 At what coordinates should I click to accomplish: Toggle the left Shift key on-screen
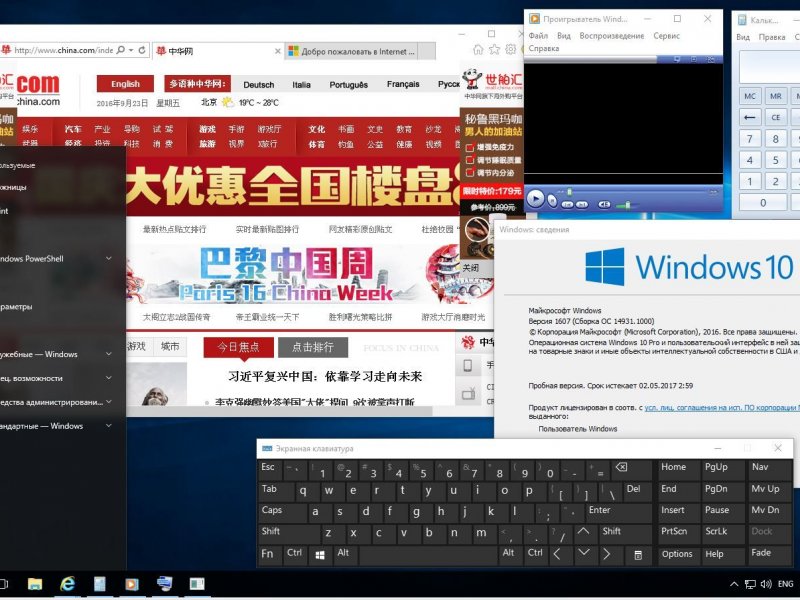point(289,533)
